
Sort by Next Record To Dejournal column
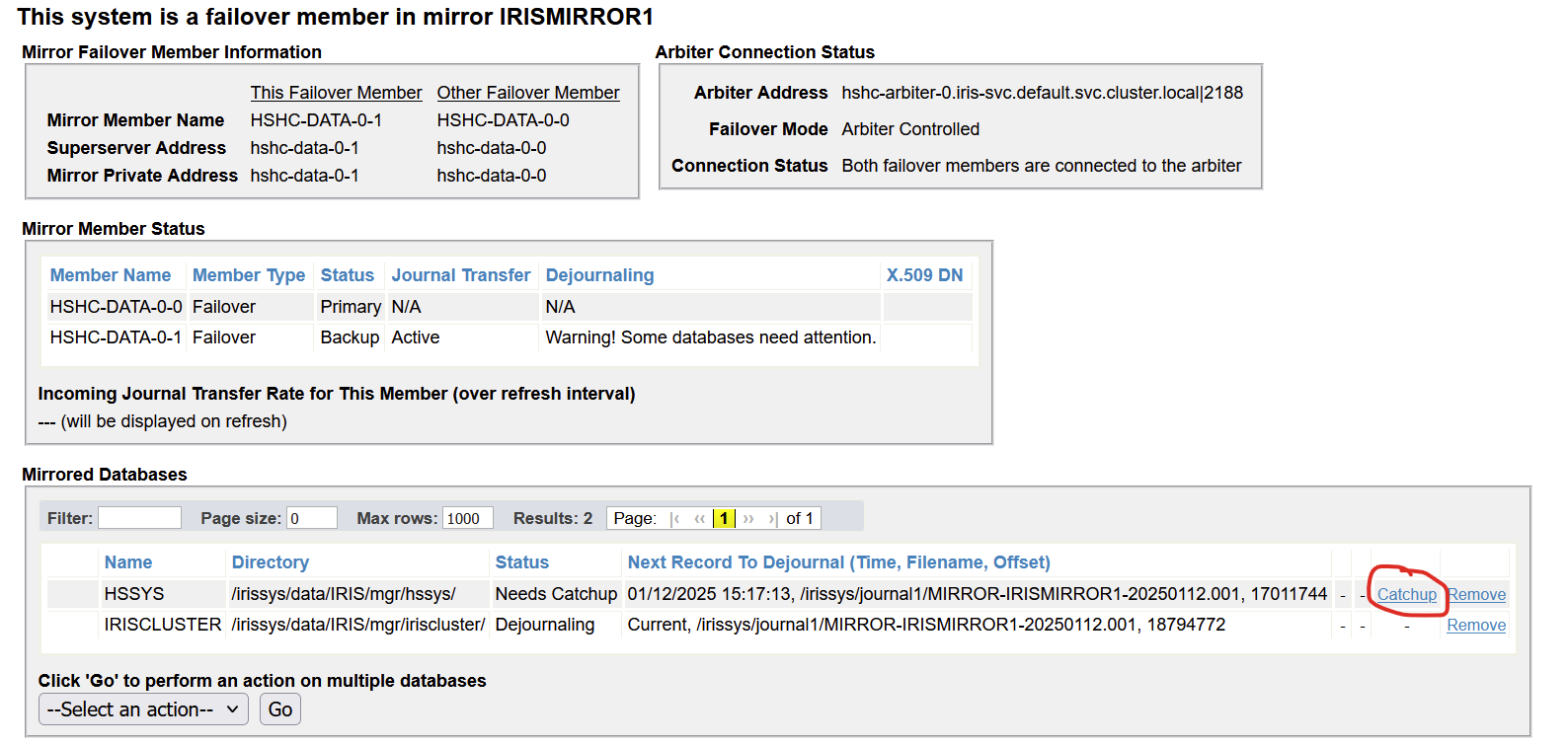pyautogui.click(x=838, y=562)
